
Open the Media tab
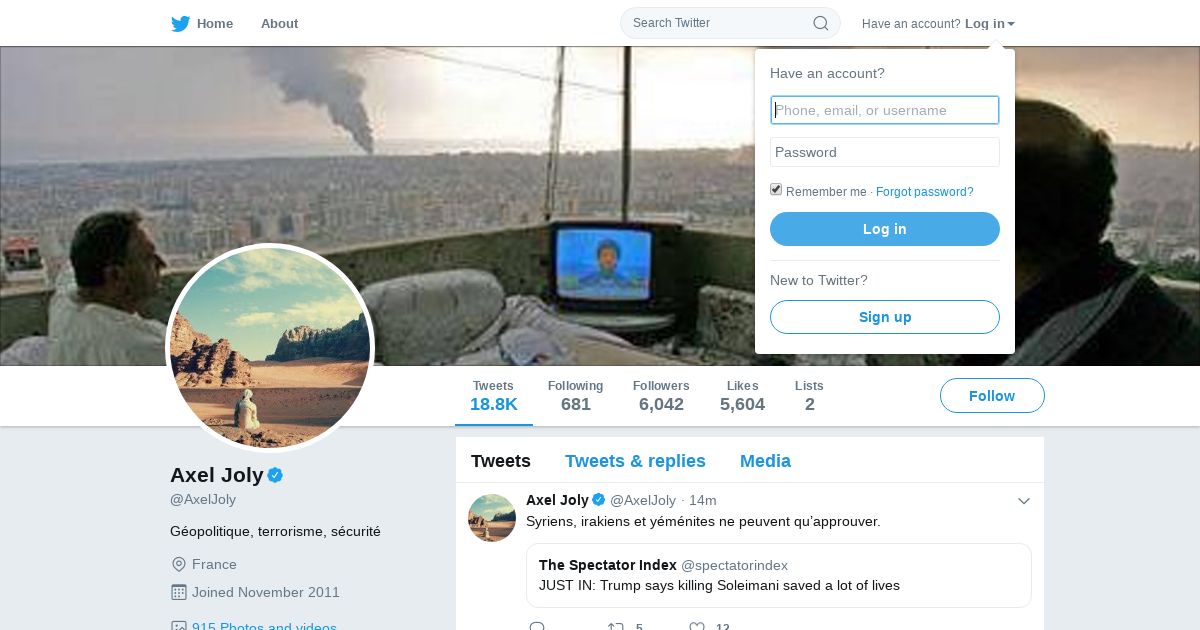pyautogui.click(x=765, y=461)
